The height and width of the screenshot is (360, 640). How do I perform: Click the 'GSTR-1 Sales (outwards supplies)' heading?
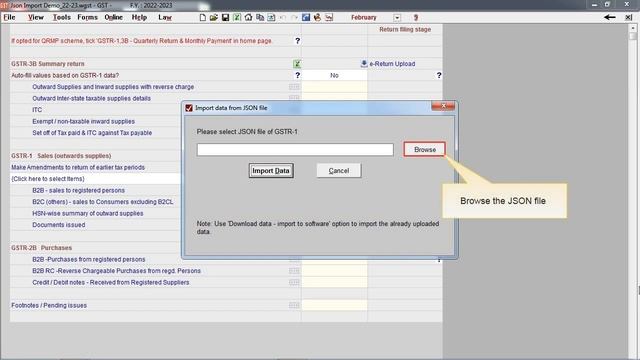pos(61,156)
